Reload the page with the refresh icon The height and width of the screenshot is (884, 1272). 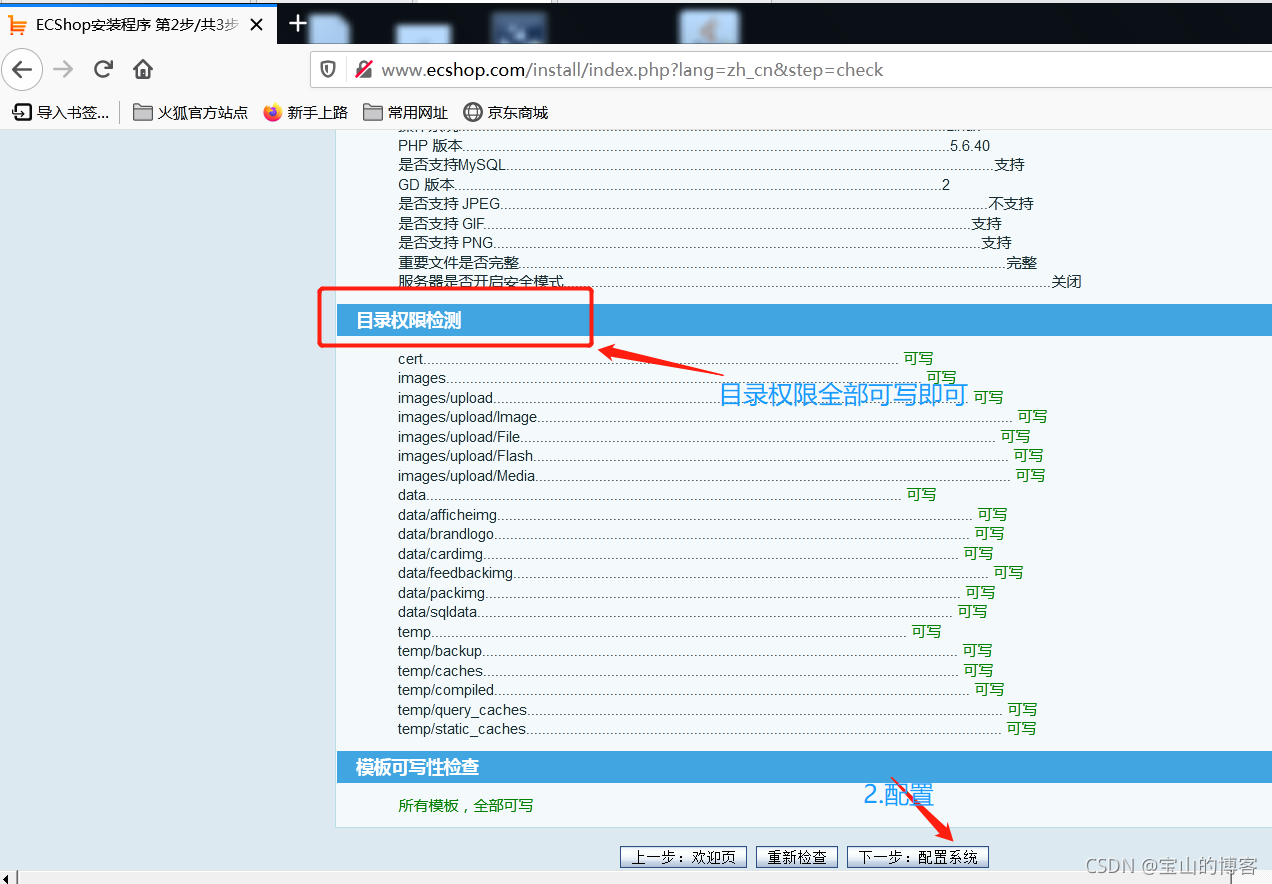click(103, 70)
